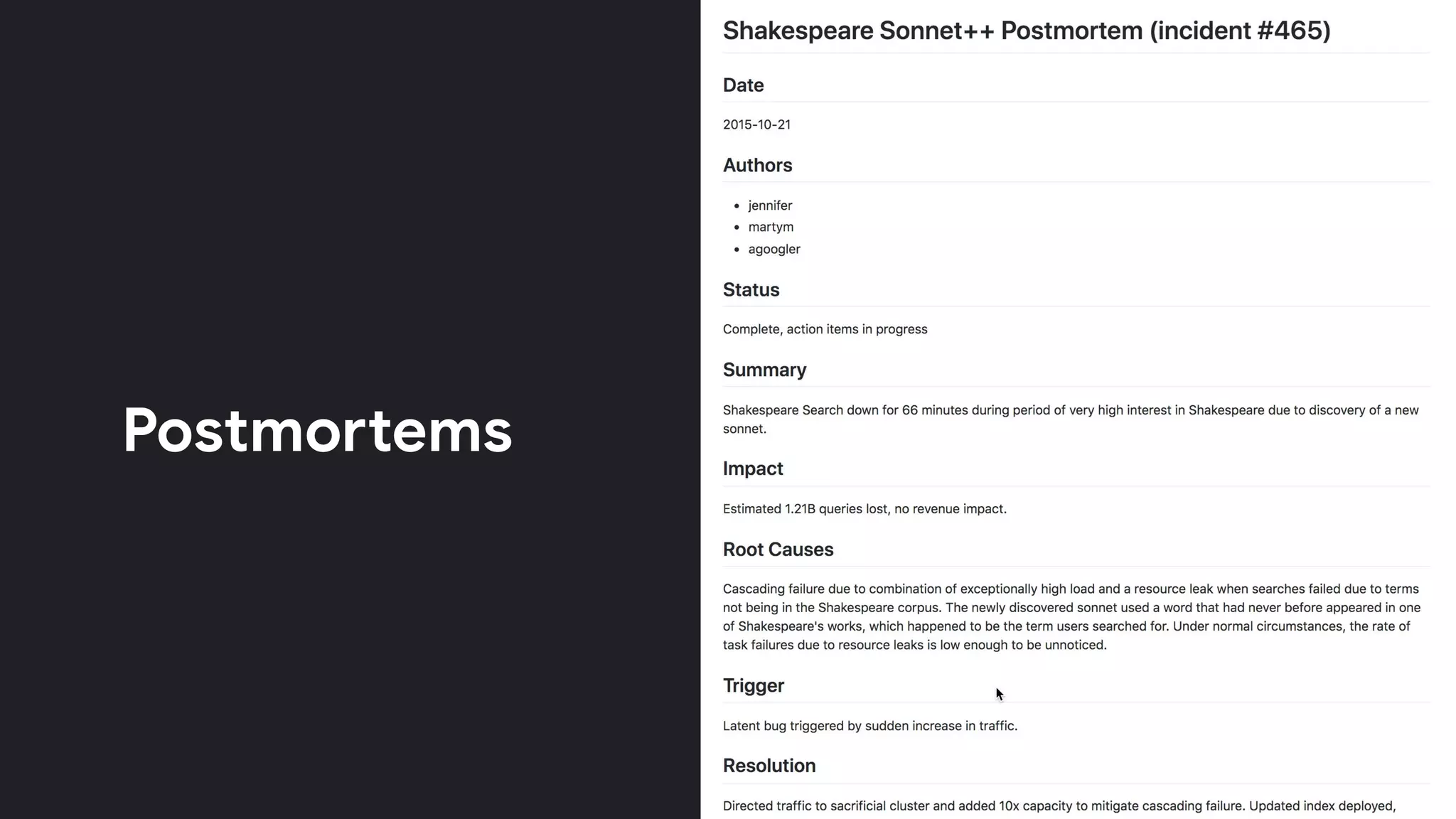Click the date value 2015-10-21
Image resolution: width=1456 pixels, height=819 pixels.
(x=756, y=125)
